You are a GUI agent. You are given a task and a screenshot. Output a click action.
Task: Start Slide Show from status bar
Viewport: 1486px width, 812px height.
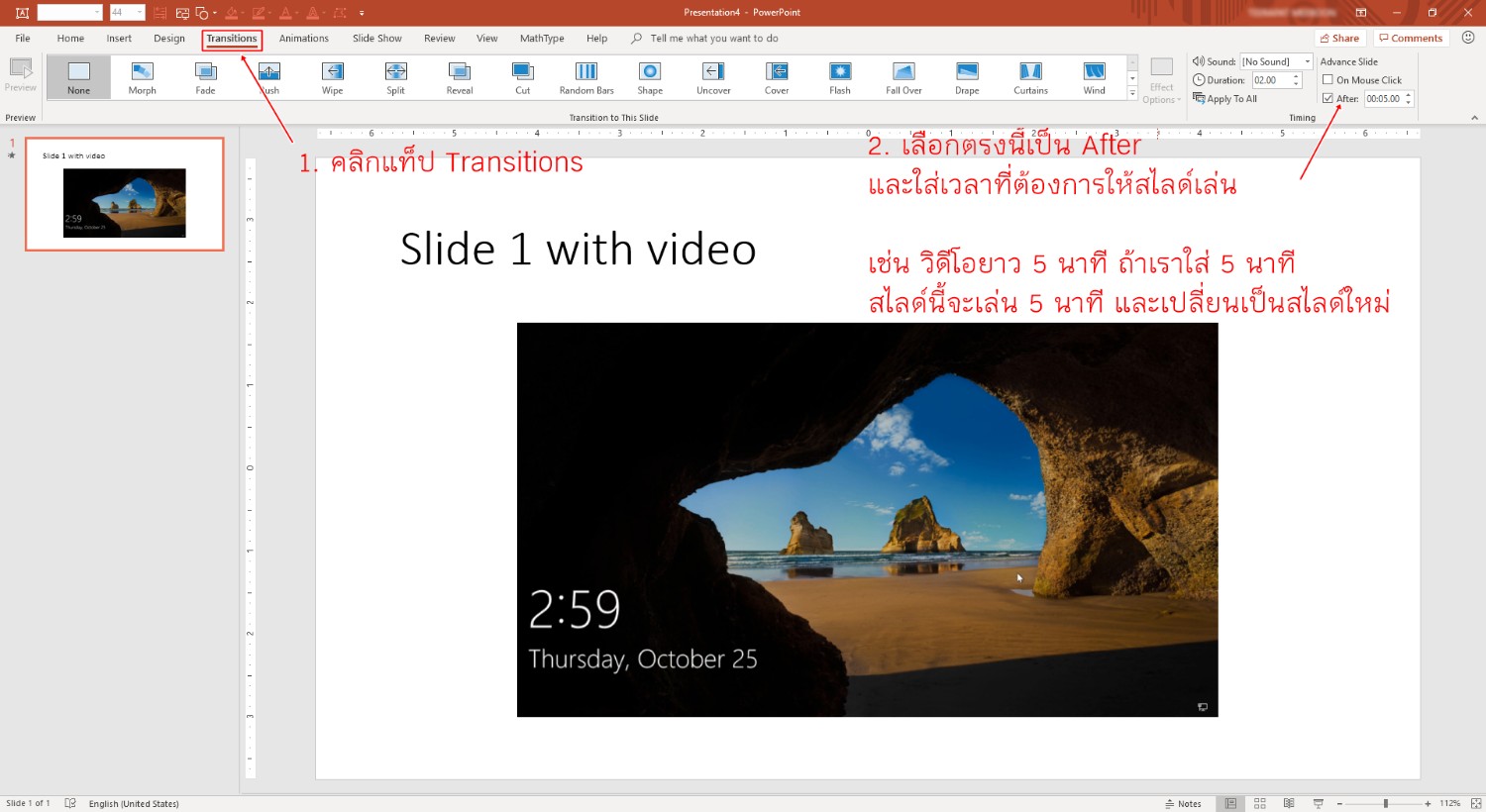coord(1319,803)
